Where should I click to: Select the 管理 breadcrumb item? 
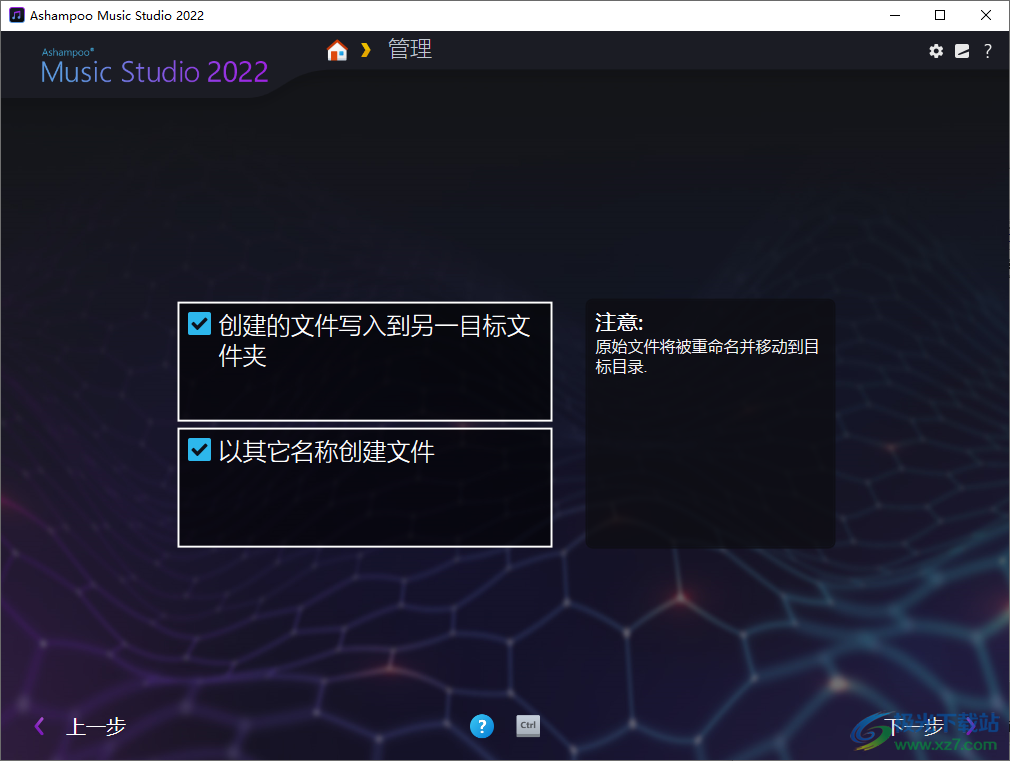tap(410, 48)
